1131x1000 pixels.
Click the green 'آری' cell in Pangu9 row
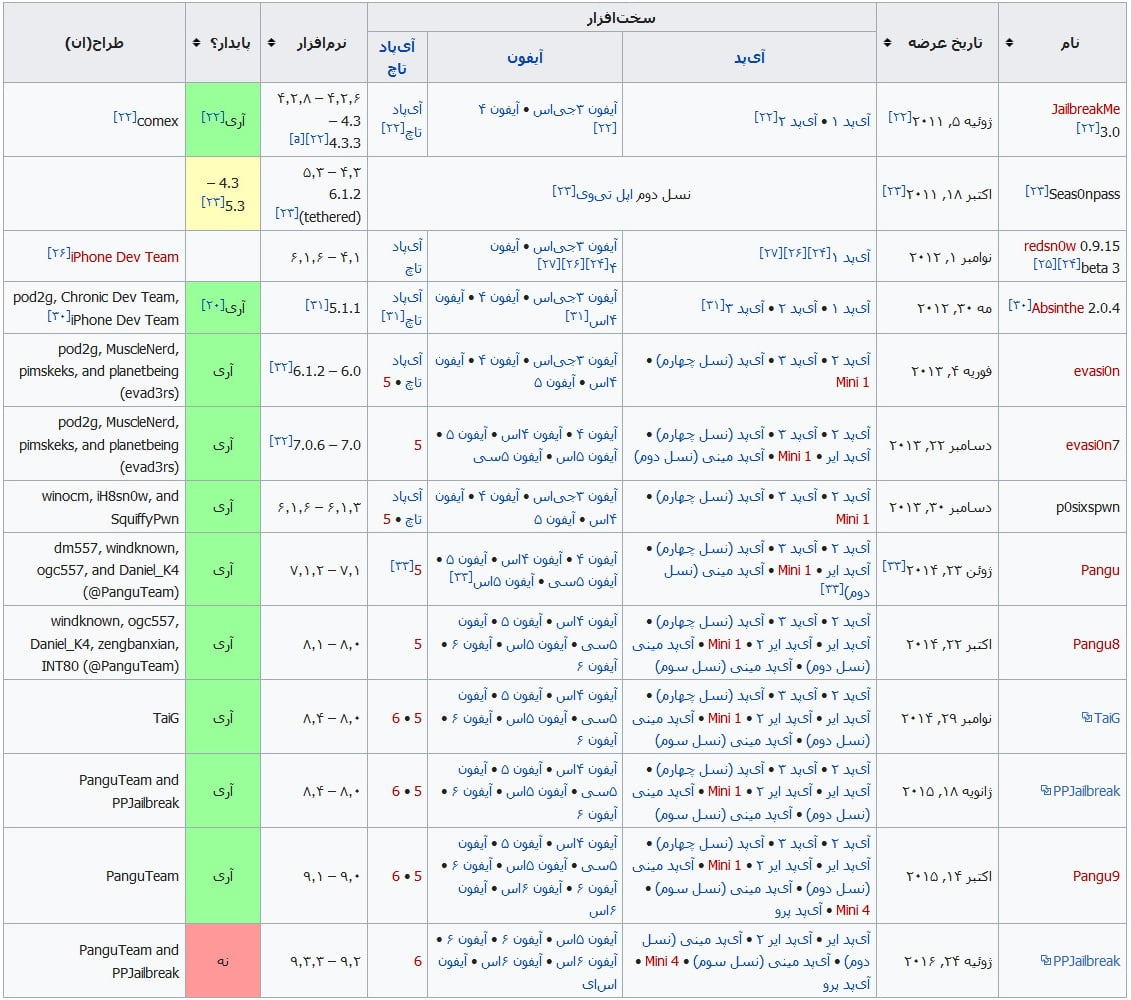pyautogui.click(x=223, y=875)
